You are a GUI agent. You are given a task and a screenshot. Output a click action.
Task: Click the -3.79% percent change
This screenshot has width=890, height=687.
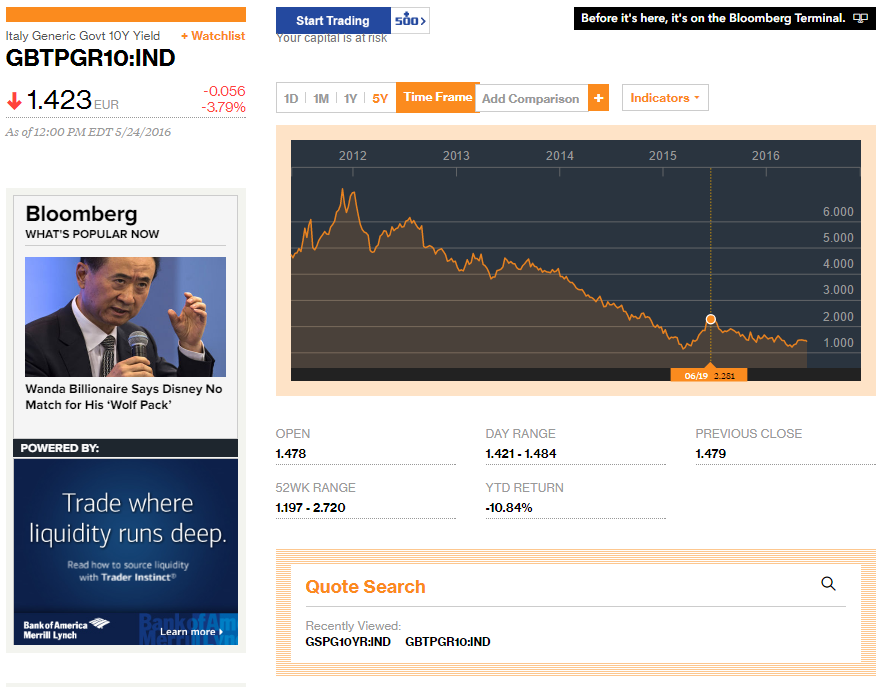[224, 107]
